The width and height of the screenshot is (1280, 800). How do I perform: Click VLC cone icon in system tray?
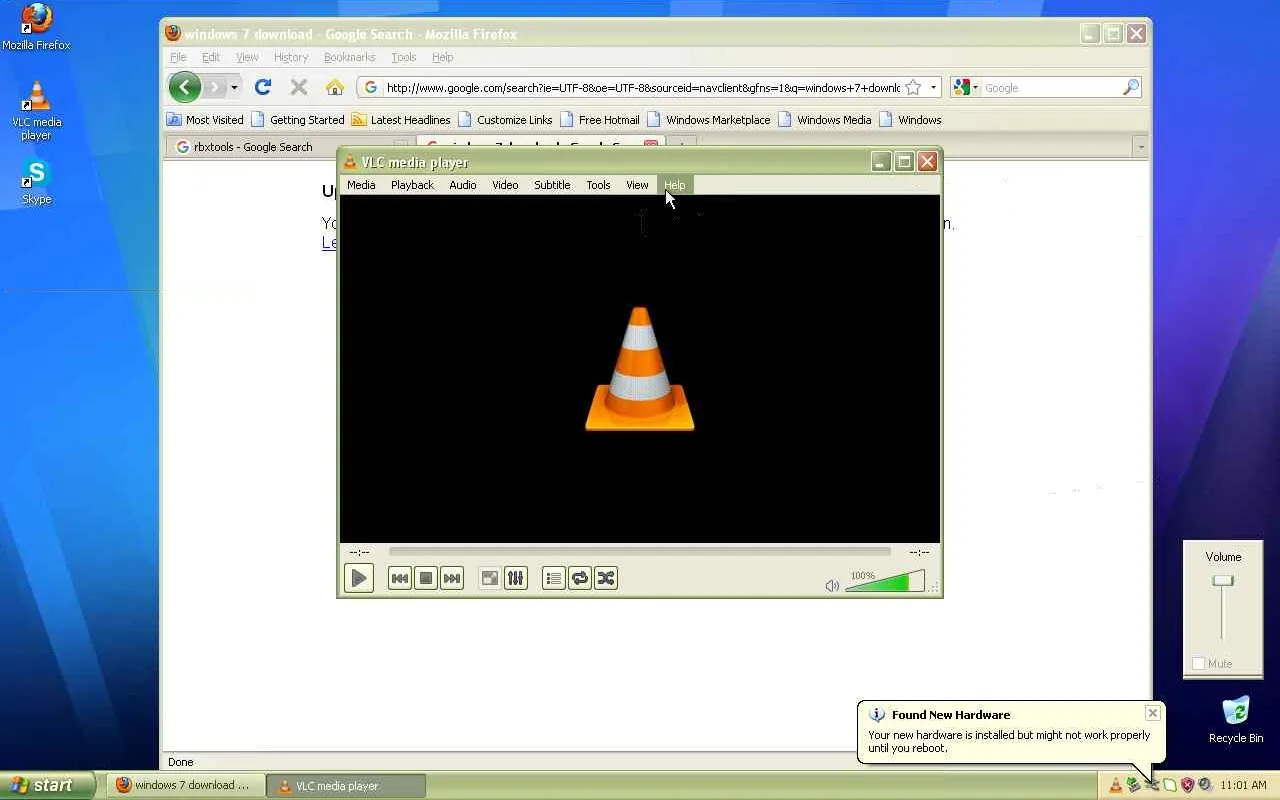point(1115,785)
